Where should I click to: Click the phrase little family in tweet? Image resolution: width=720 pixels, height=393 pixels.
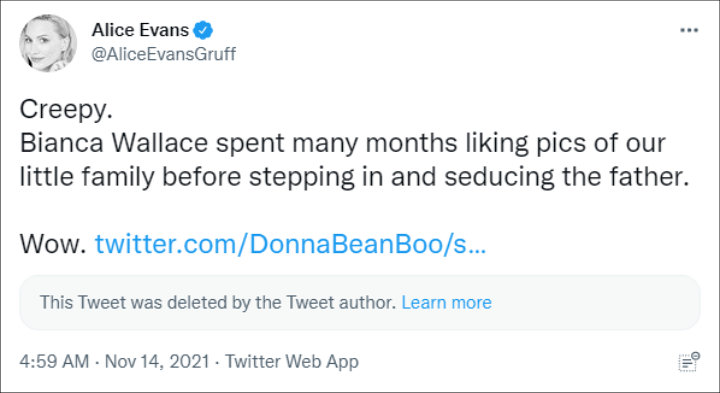coord(87,178)
